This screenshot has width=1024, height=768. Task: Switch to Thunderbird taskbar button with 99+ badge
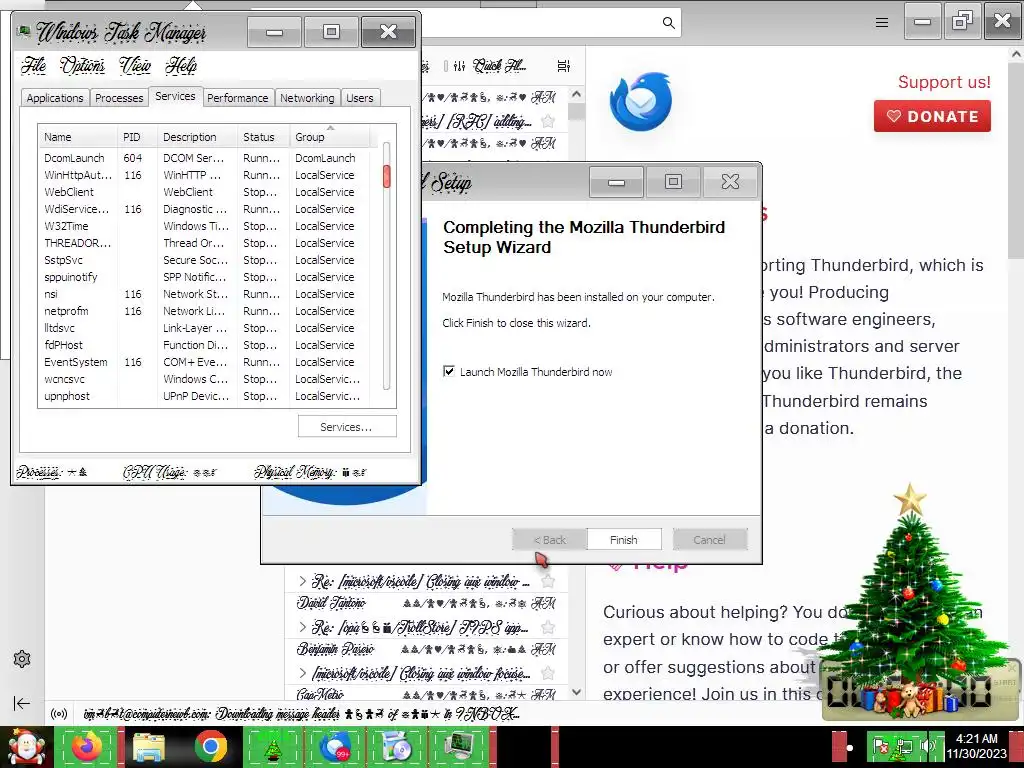coord(334,747)
